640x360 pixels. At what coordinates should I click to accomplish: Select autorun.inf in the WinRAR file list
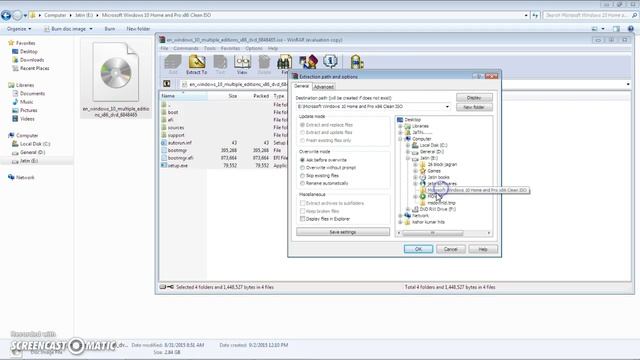click(180, 142)
